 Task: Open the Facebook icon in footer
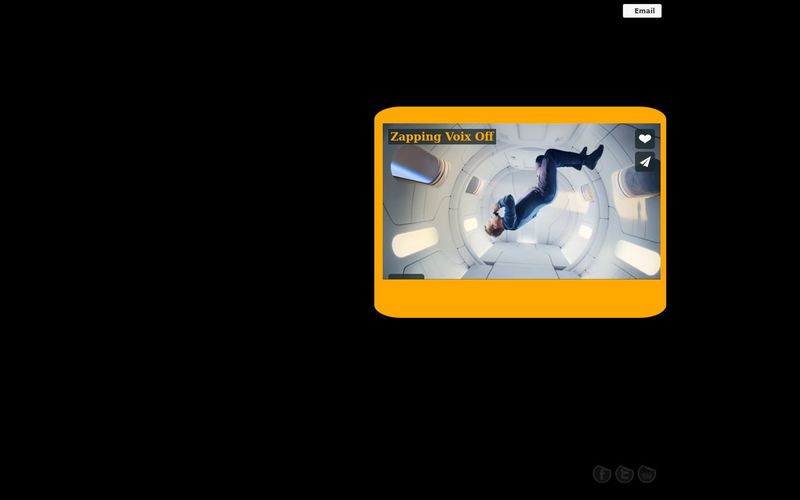[x=602, y=474]
